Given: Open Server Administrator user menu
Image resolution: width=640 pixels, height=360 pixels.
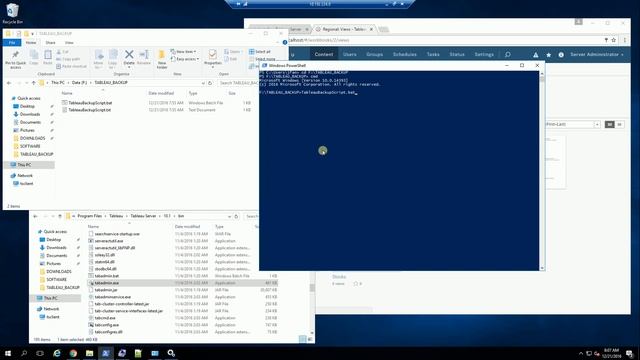Looking at the screenshot, I should [x=597, y=54].
